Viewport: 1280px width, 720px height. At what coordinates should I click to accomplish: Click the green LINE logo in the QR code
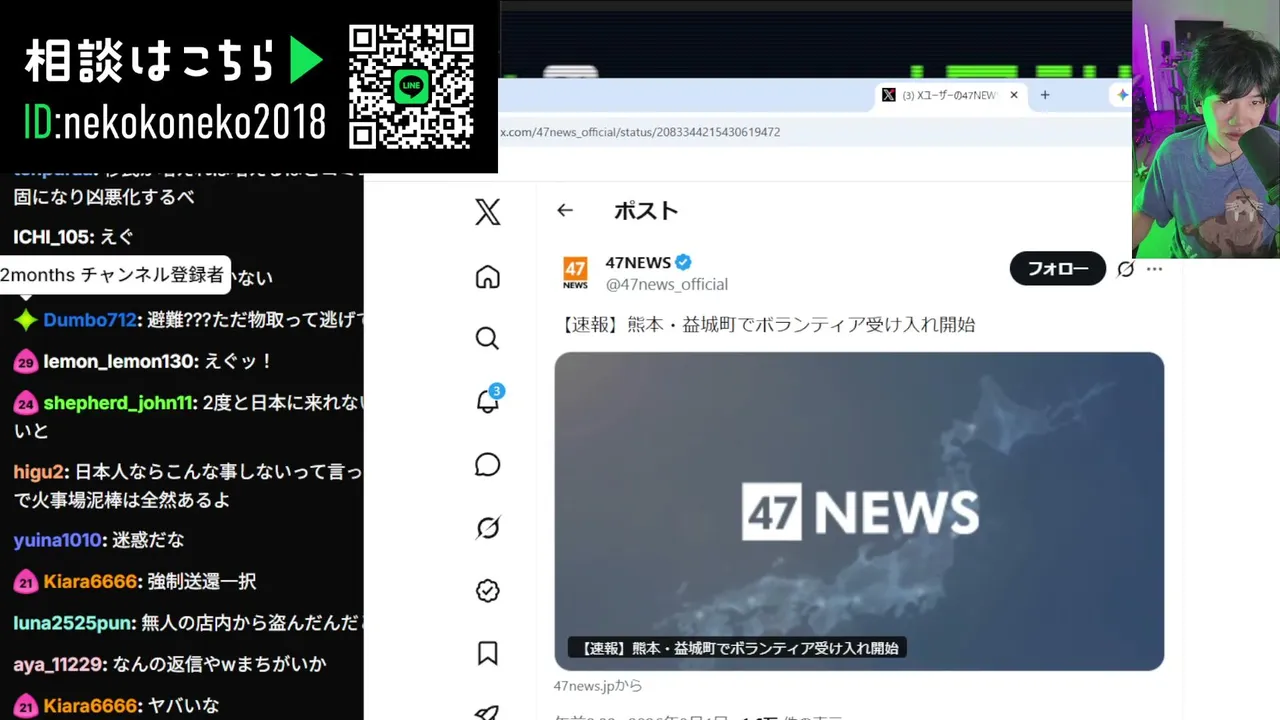click(411, 86)
